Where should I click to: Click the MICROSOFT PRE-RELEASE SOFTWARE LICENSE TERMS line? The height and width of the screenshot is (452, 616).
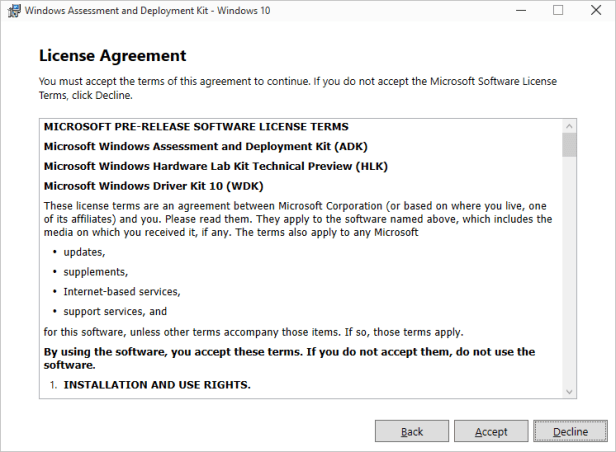[196, 127]
